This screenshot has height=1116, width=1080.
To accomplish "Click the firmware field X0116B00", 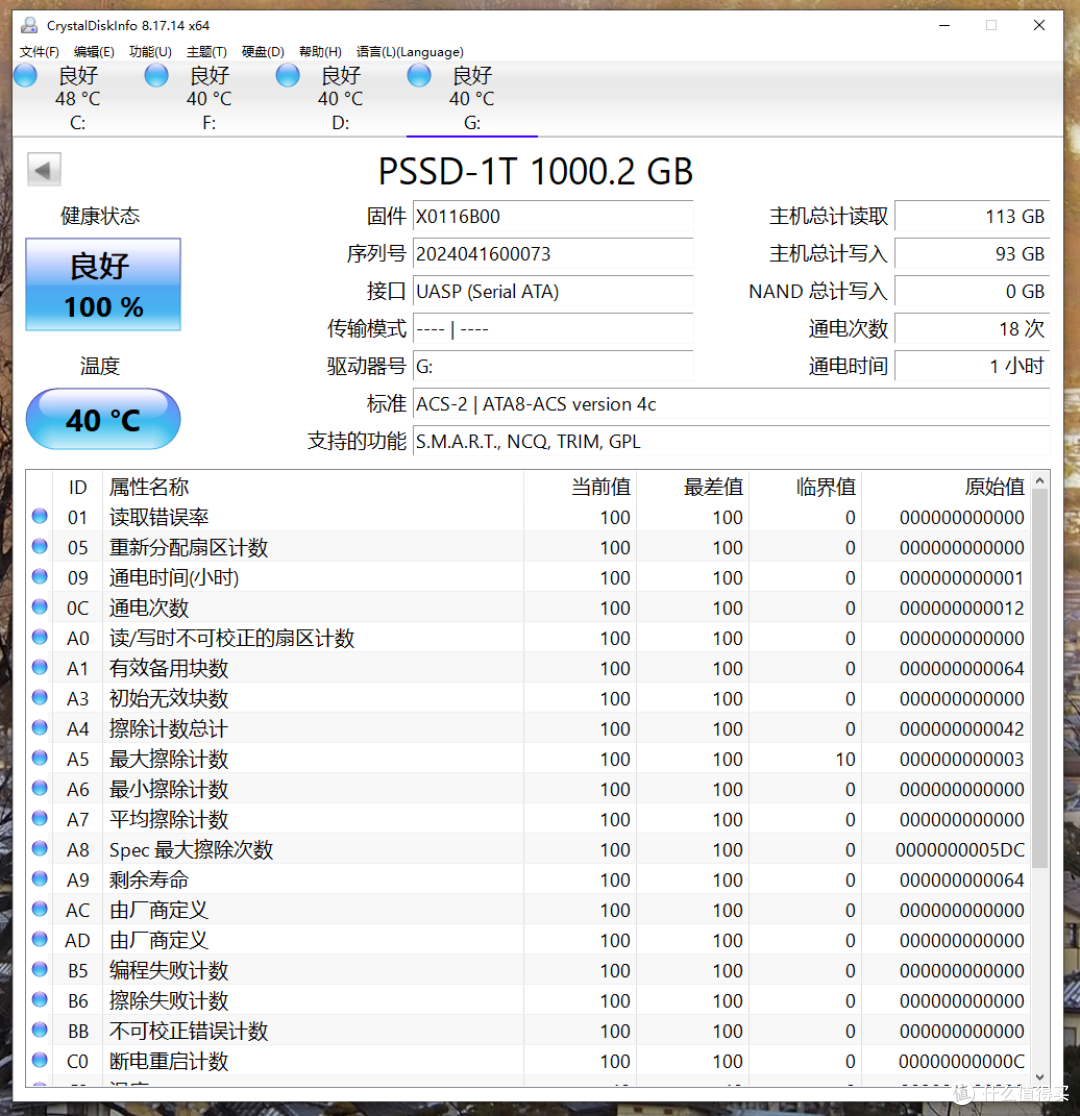I will [553, 216].
